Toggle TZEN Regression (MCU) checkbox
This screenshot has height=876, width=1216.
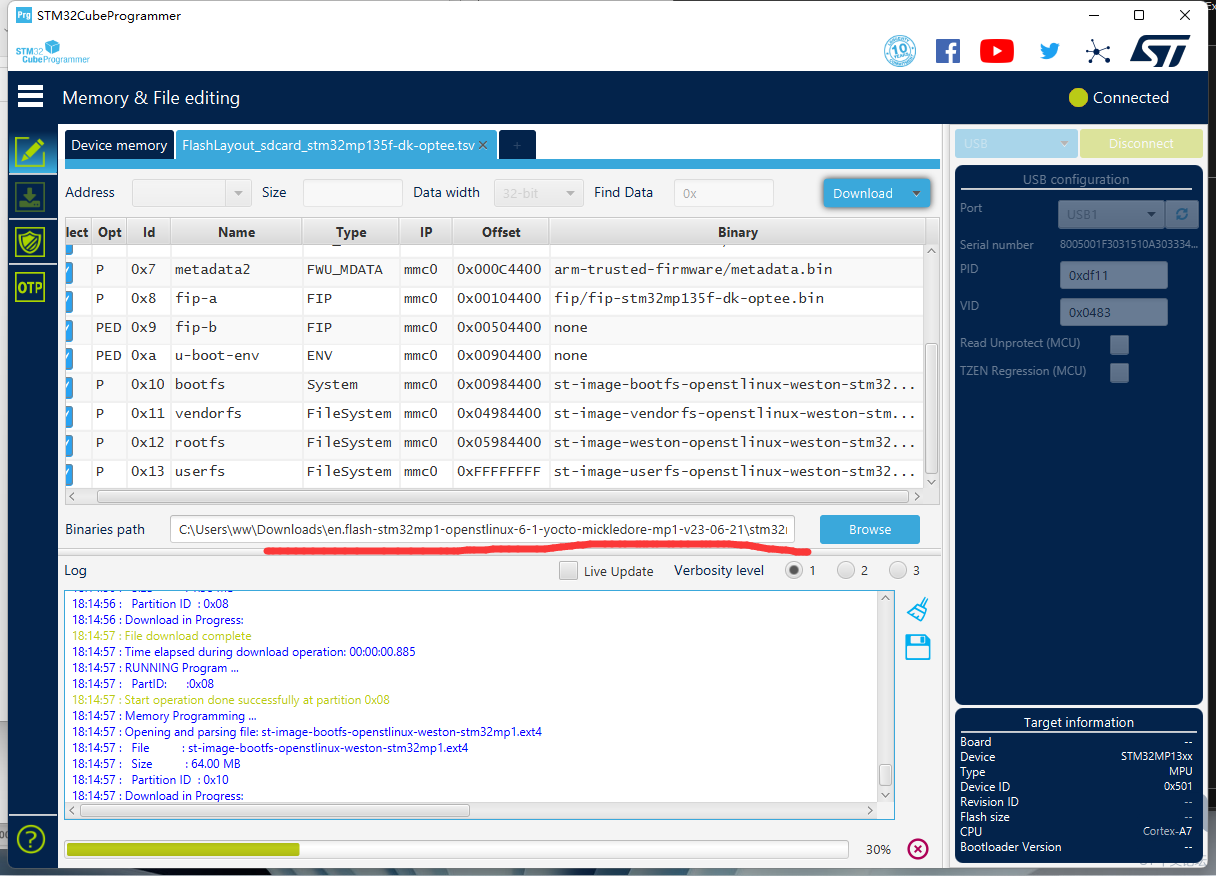[x=1120, y=372]
